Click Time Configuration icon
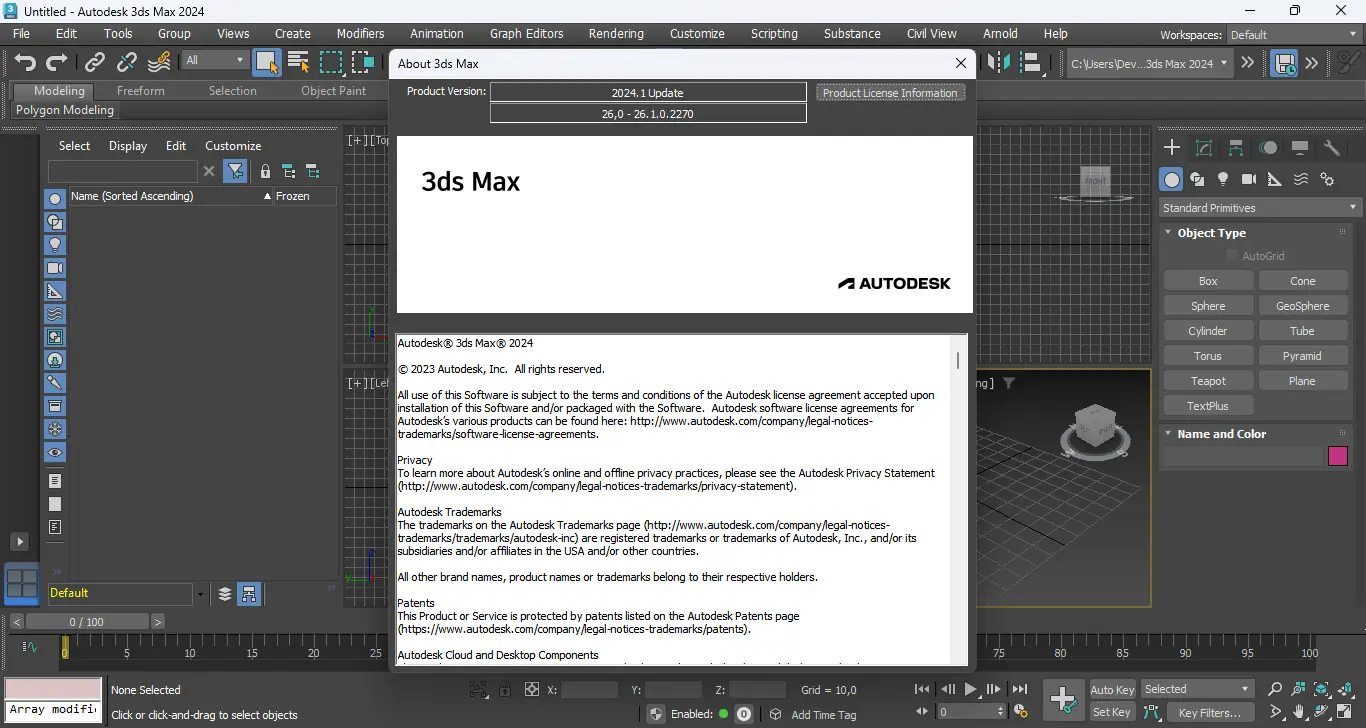The height and width of the screenshot is (728, 1366). 1021,712
